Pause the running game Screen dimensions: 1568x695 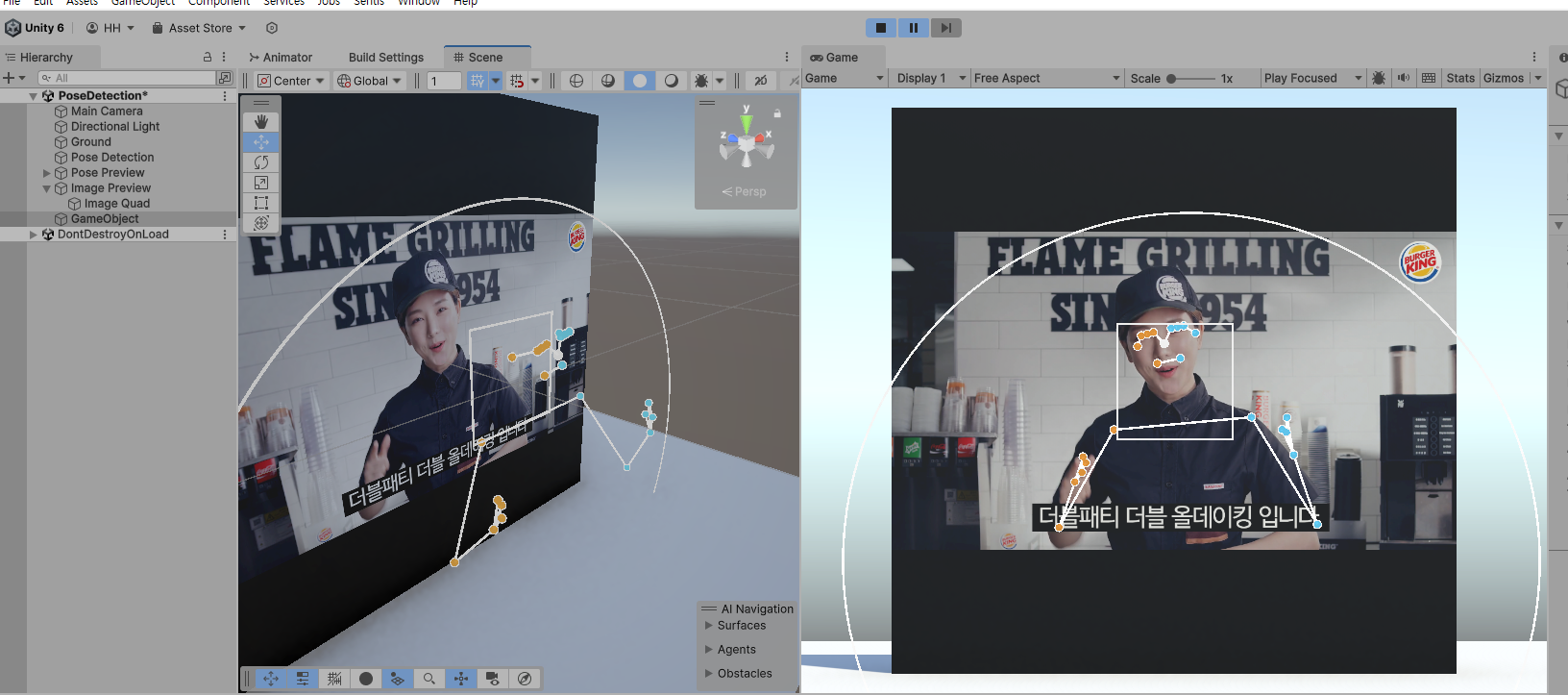point(914,28)
